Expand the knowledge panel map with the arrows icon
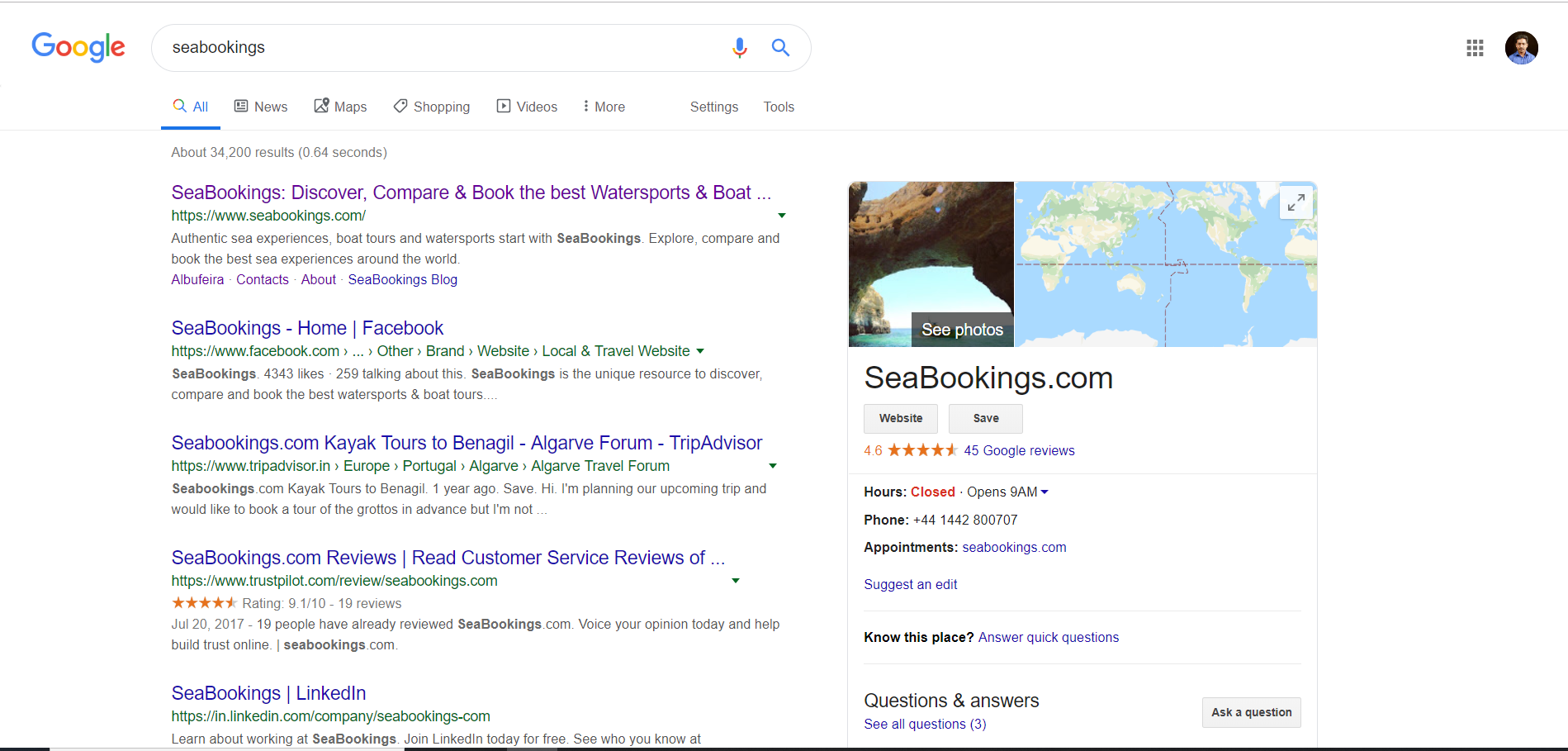1568x751 pixels. pos(1295,202)
